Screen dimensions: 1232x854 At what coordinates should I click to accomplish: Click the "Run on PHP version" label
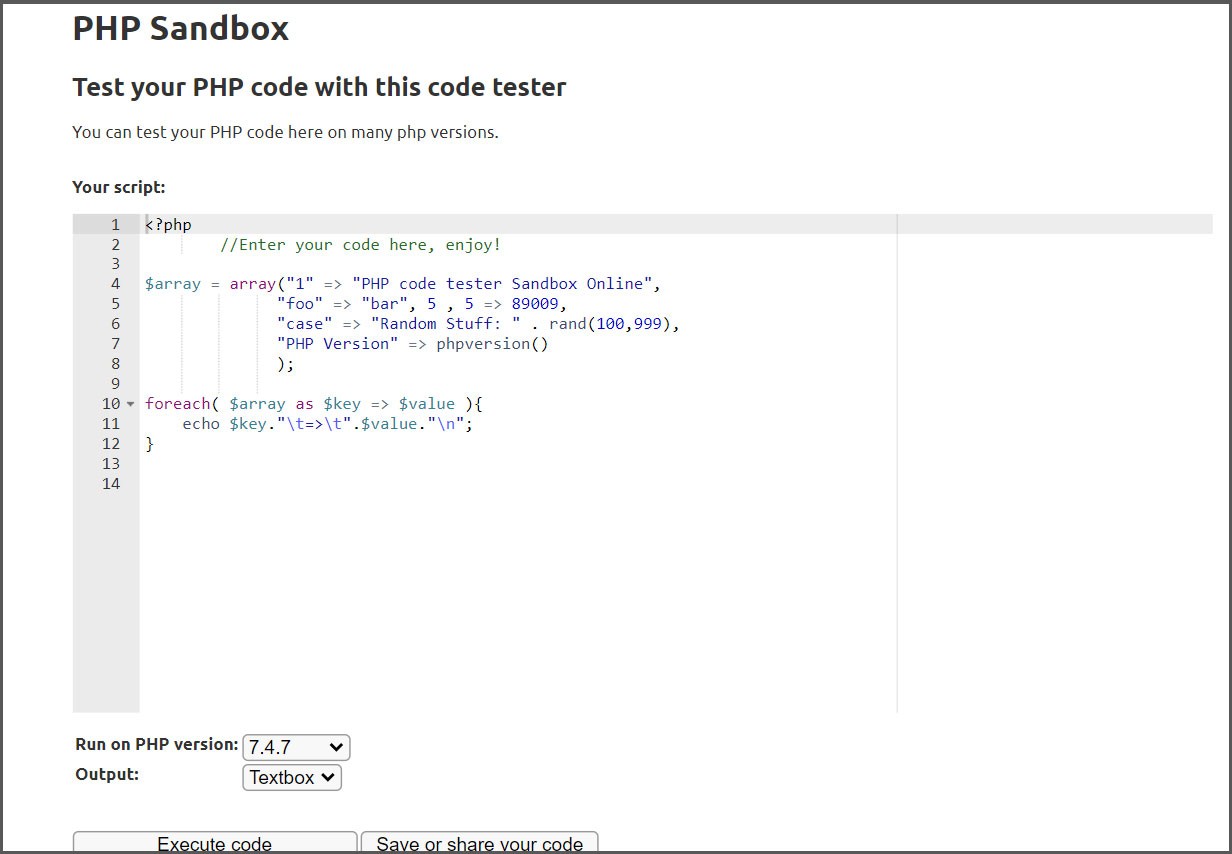[157, 745]
